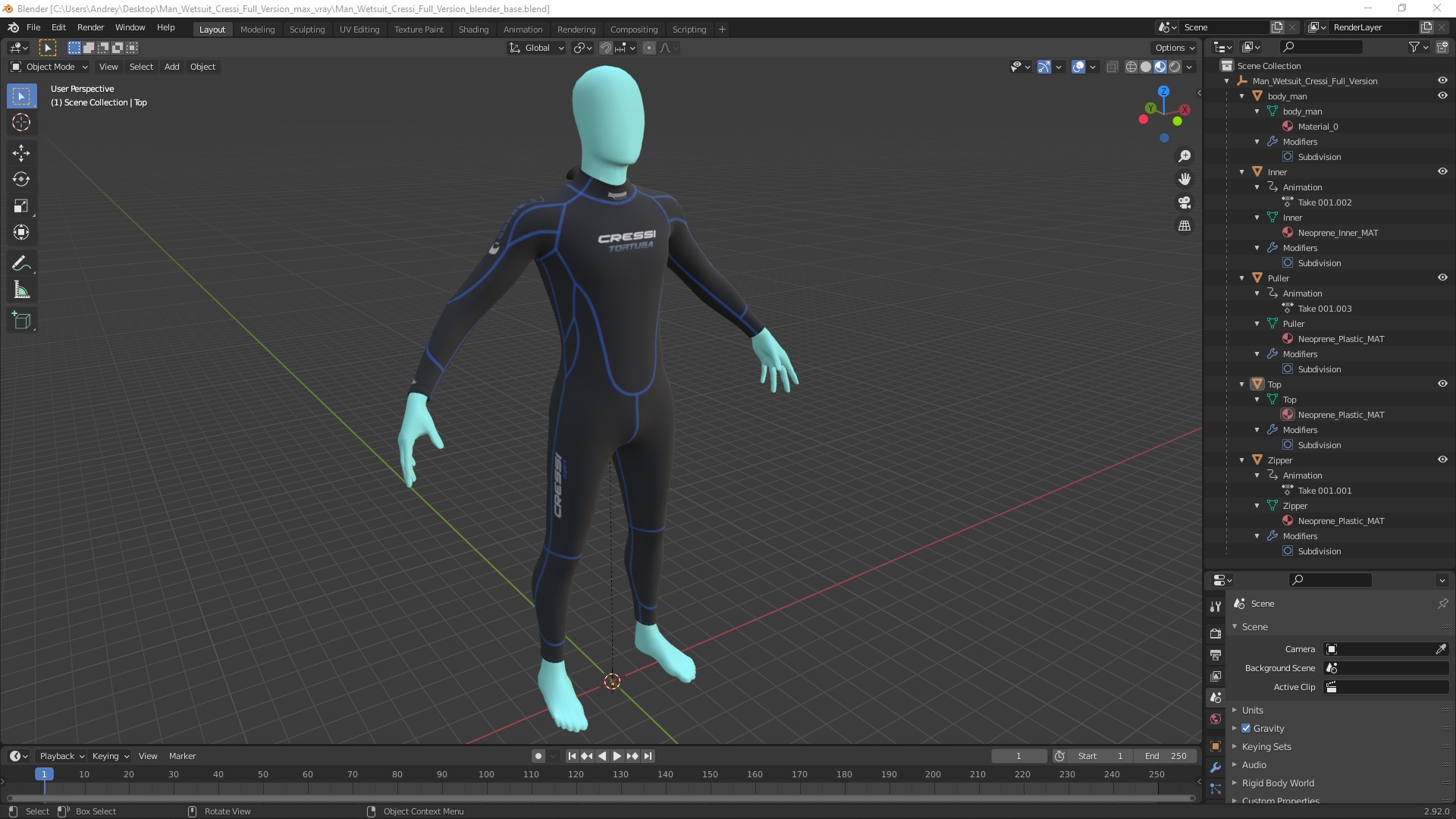Select the Select Box tool

[x=21, y=96]
